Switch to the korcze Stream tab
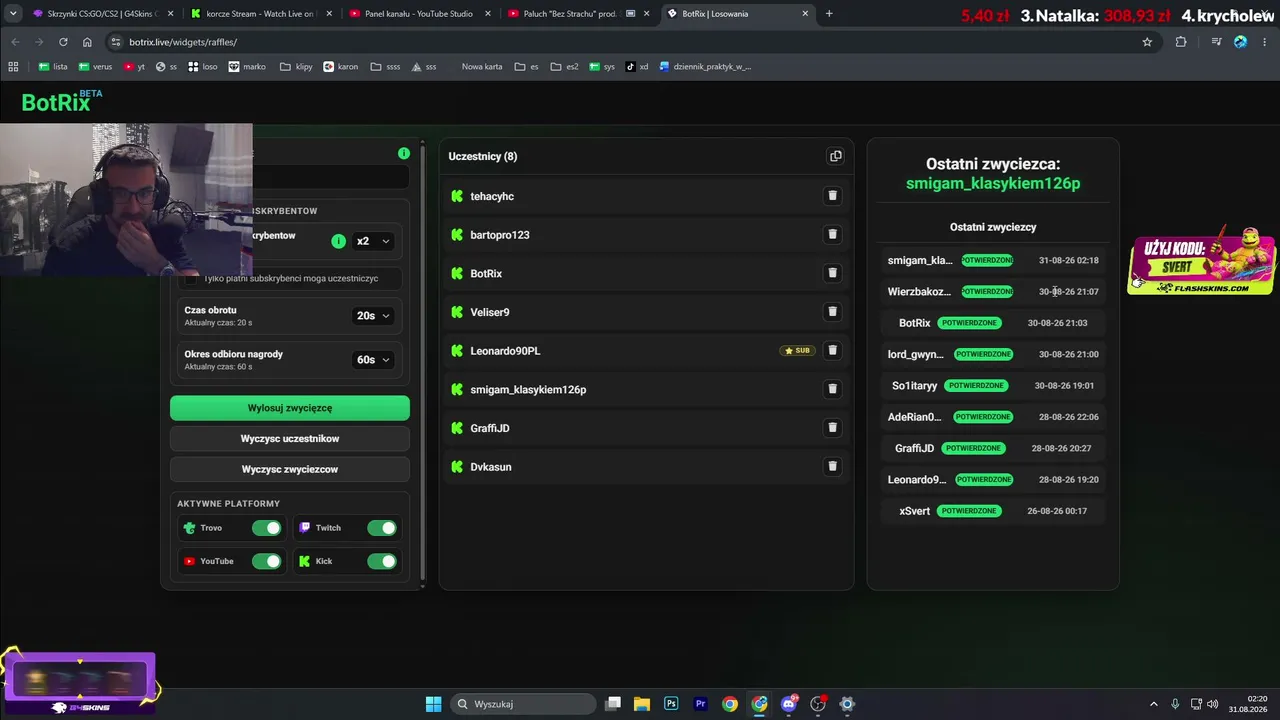The image size is (1280, 720). 260,14
